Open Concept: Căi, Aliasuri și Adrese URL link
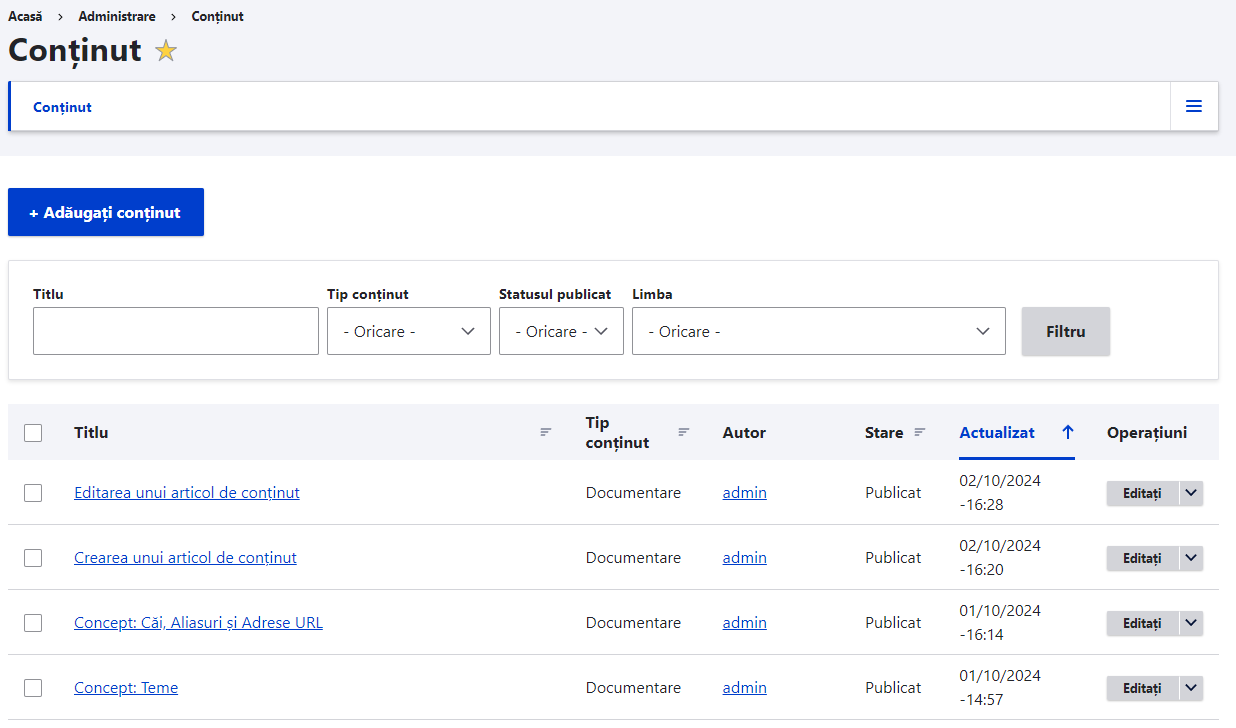The height and width of the screenshot is (728, 1236). tap(198, 623)
